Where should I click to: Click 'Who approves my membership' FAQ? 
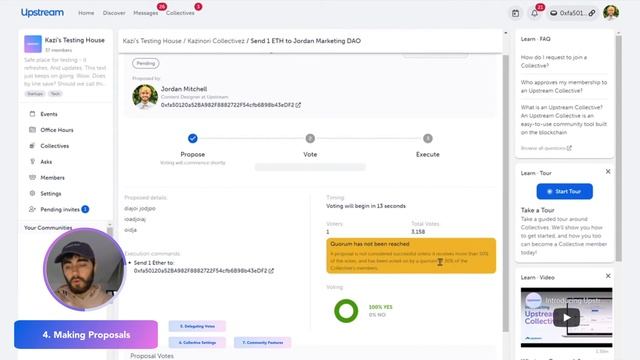(564, 87)
